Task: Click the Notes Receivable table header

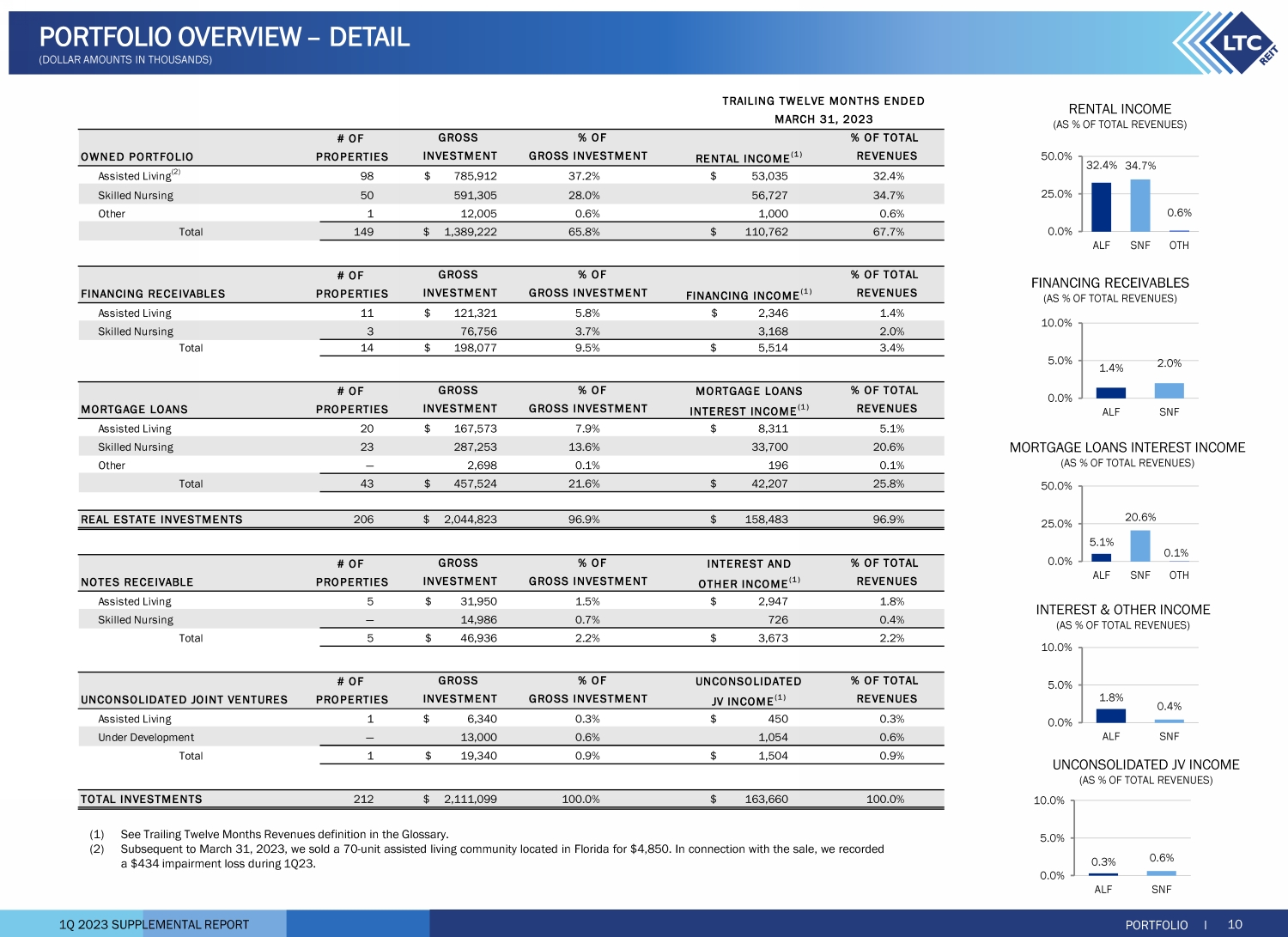Action: (137, 581)
